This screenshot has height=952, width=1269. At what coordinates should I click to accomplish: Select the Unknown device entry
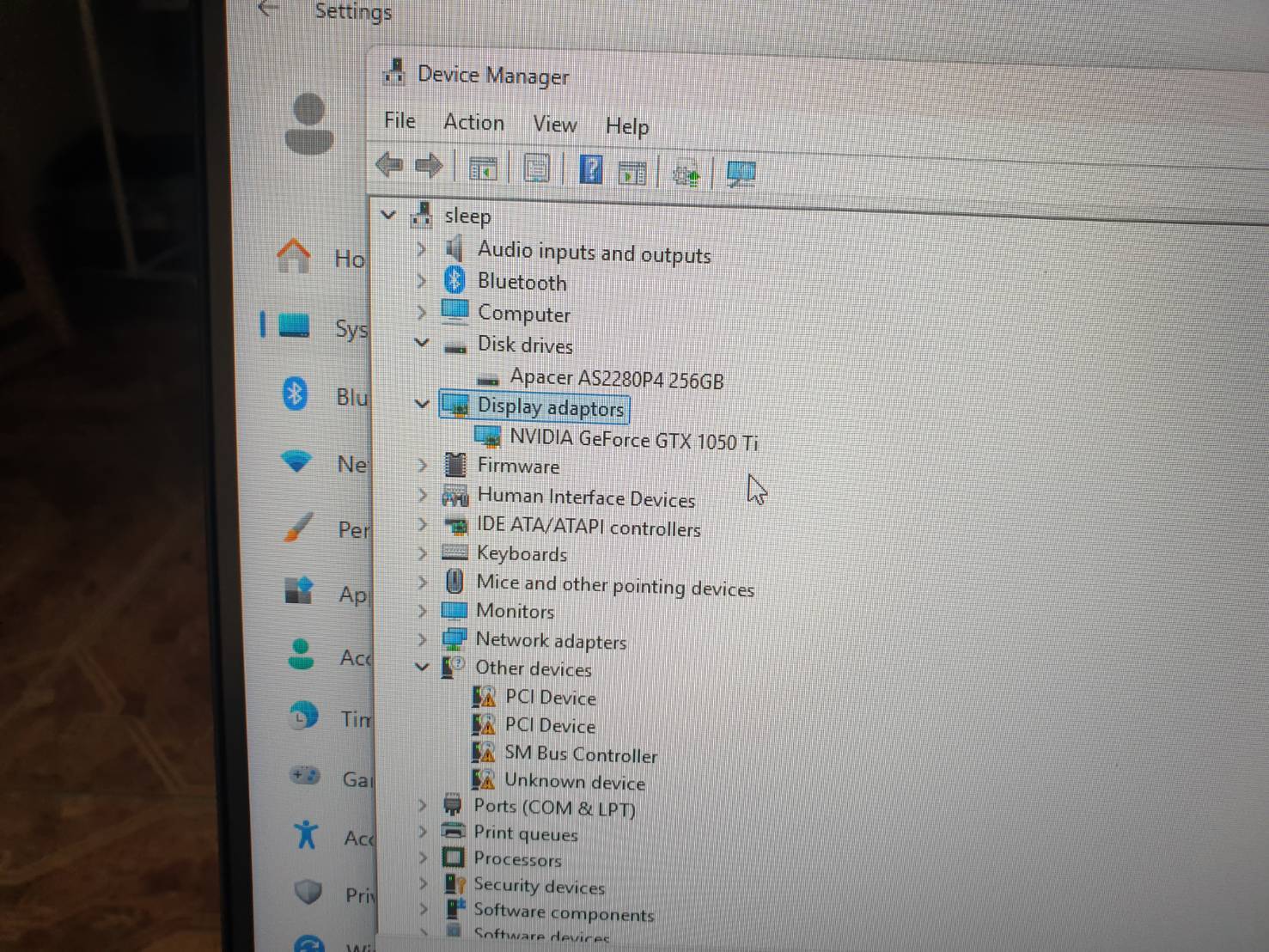(x=574, y=782)
